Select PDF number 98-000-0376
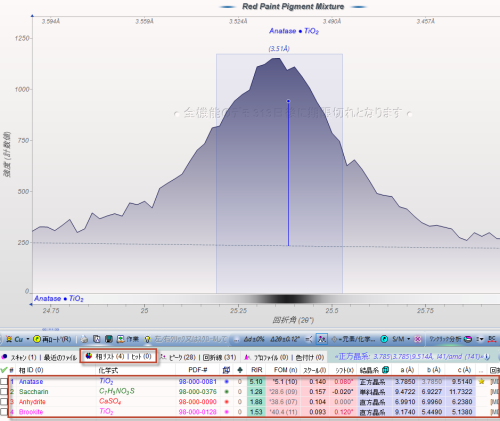Image resolution: width=500 pixels, height=421 pixels. coord(198,392)
